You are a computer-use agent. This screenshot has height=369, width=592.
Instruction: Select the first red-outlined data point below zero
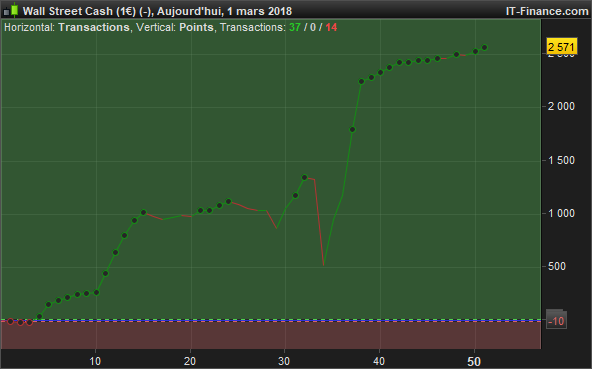[11, 321]
